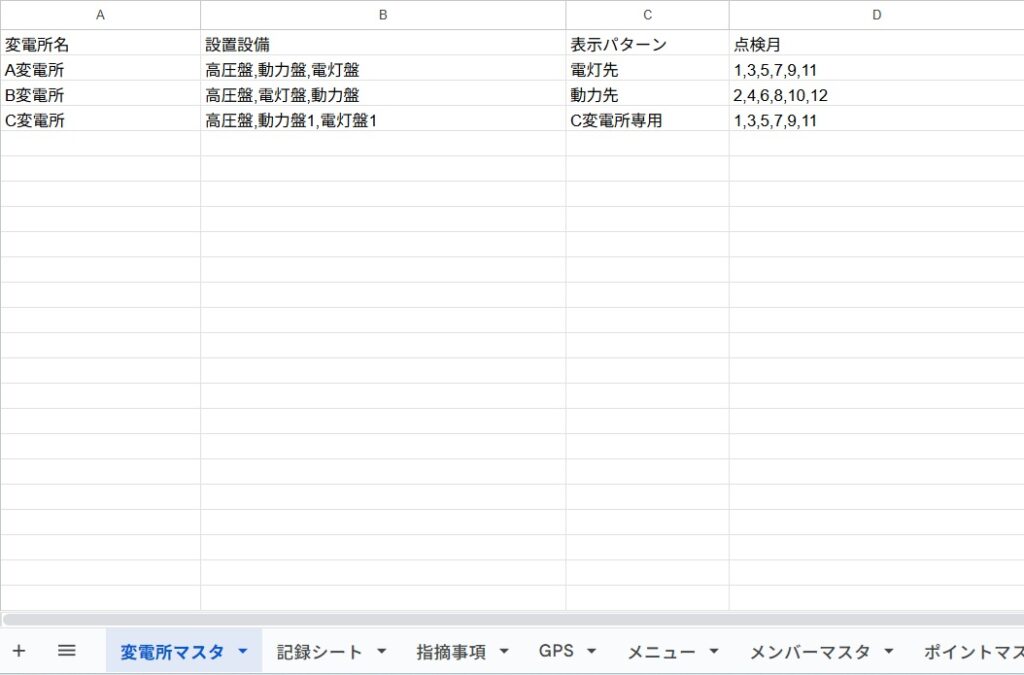Select the メンバーマスタ sheet tab
This screenshot has height=675, width=1024.
coord(808,652)
